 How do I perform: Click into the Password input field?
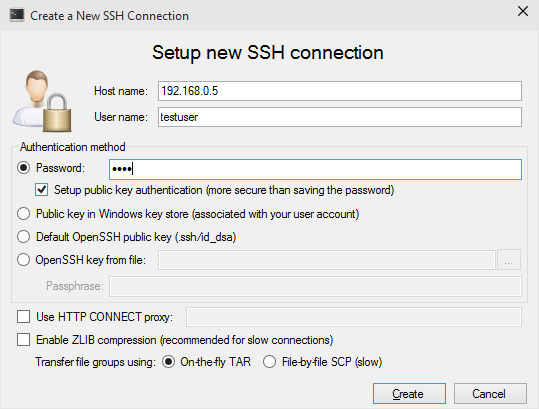(315, 169)
